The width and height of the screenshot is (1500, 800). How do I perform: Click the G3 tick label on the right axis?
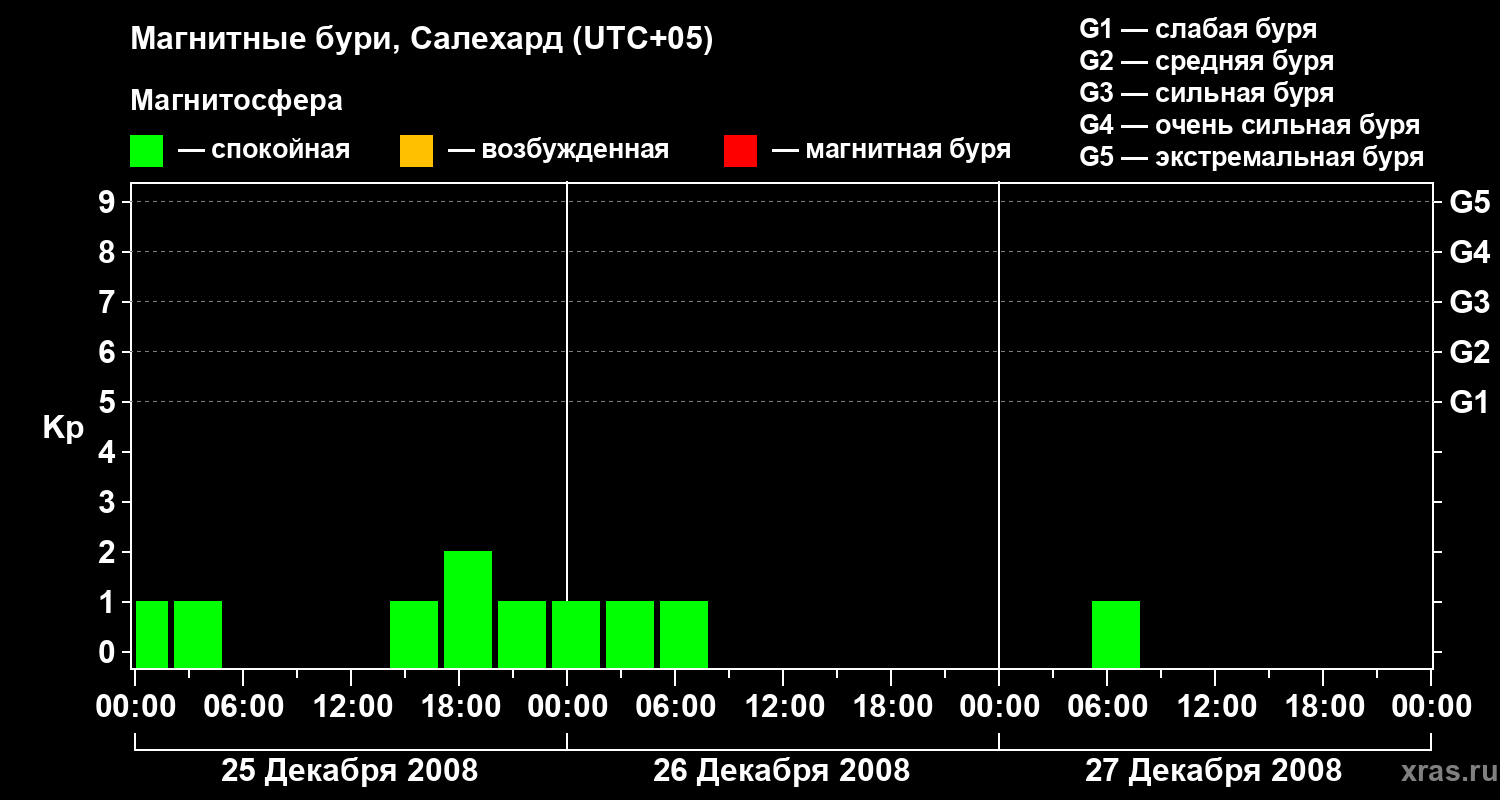[x=1470, y=302]
